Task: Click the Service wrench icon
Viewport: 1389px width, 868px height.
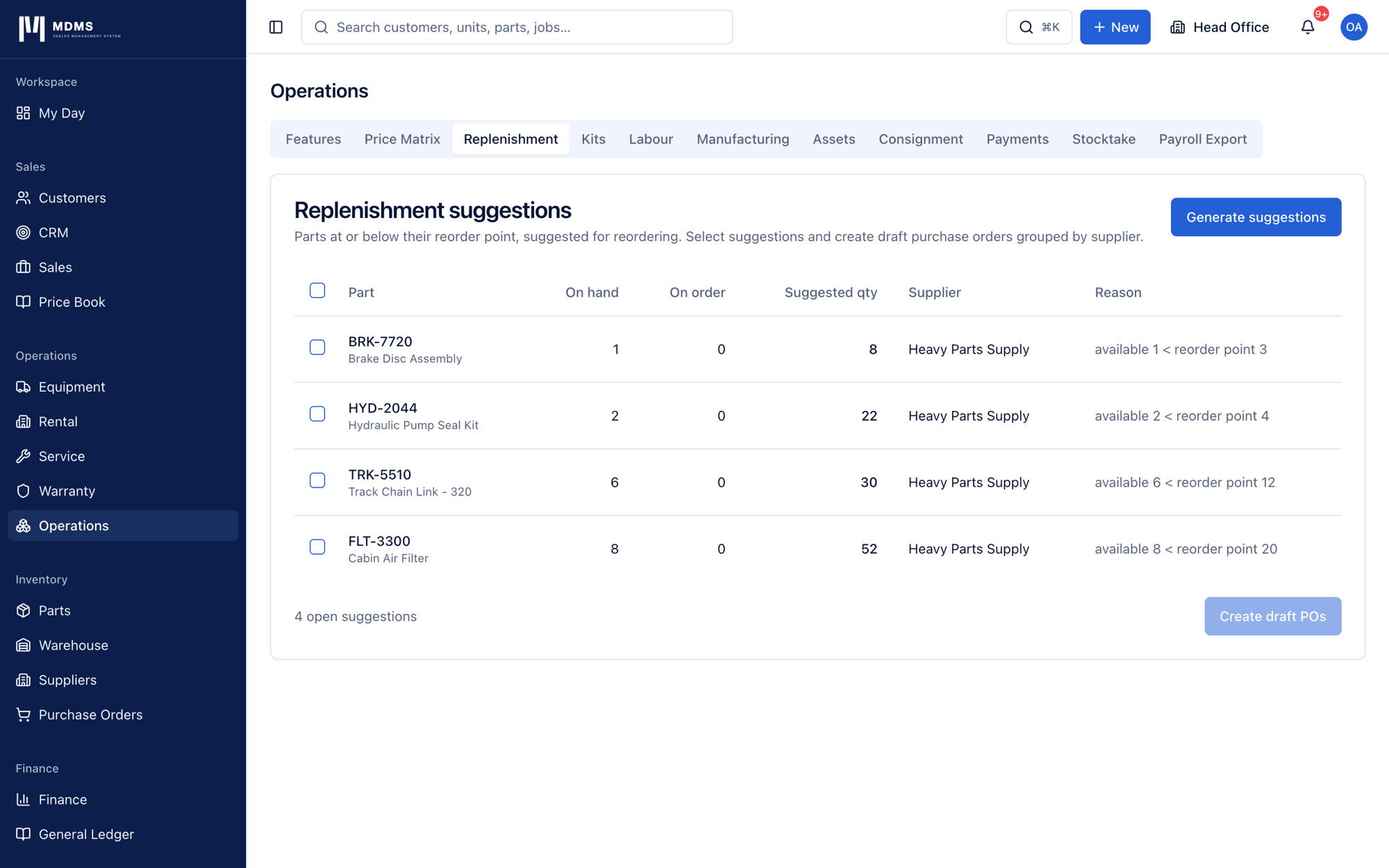Action: (24, 456)
